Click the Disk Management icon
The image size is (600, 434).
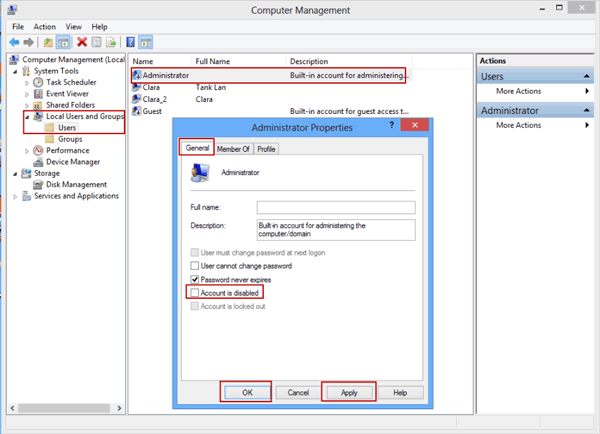[x=38, y=185]
